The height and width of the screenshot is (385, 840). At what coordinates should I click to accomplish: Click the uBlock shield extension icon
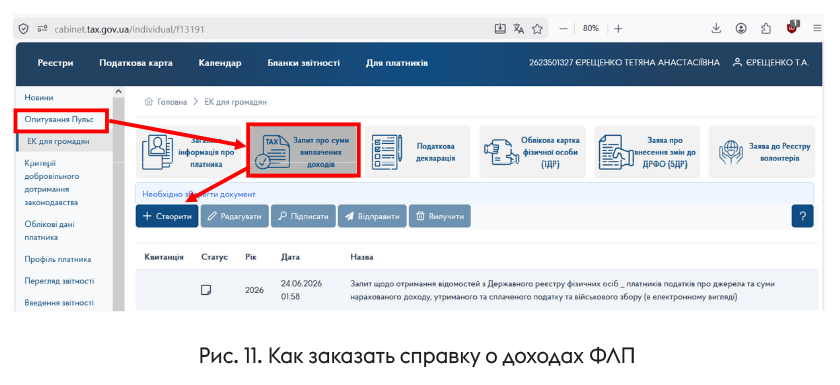(792, 28)
